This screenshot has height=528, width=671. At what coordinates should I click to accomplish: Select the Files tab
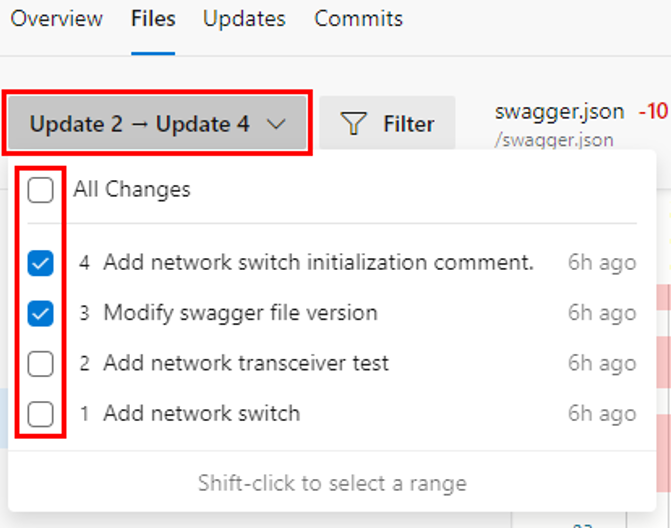[153, 19]
